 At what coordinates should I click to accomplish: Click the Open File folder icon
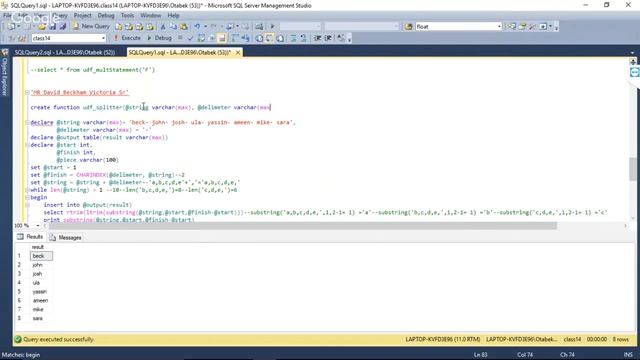(42, 27)
